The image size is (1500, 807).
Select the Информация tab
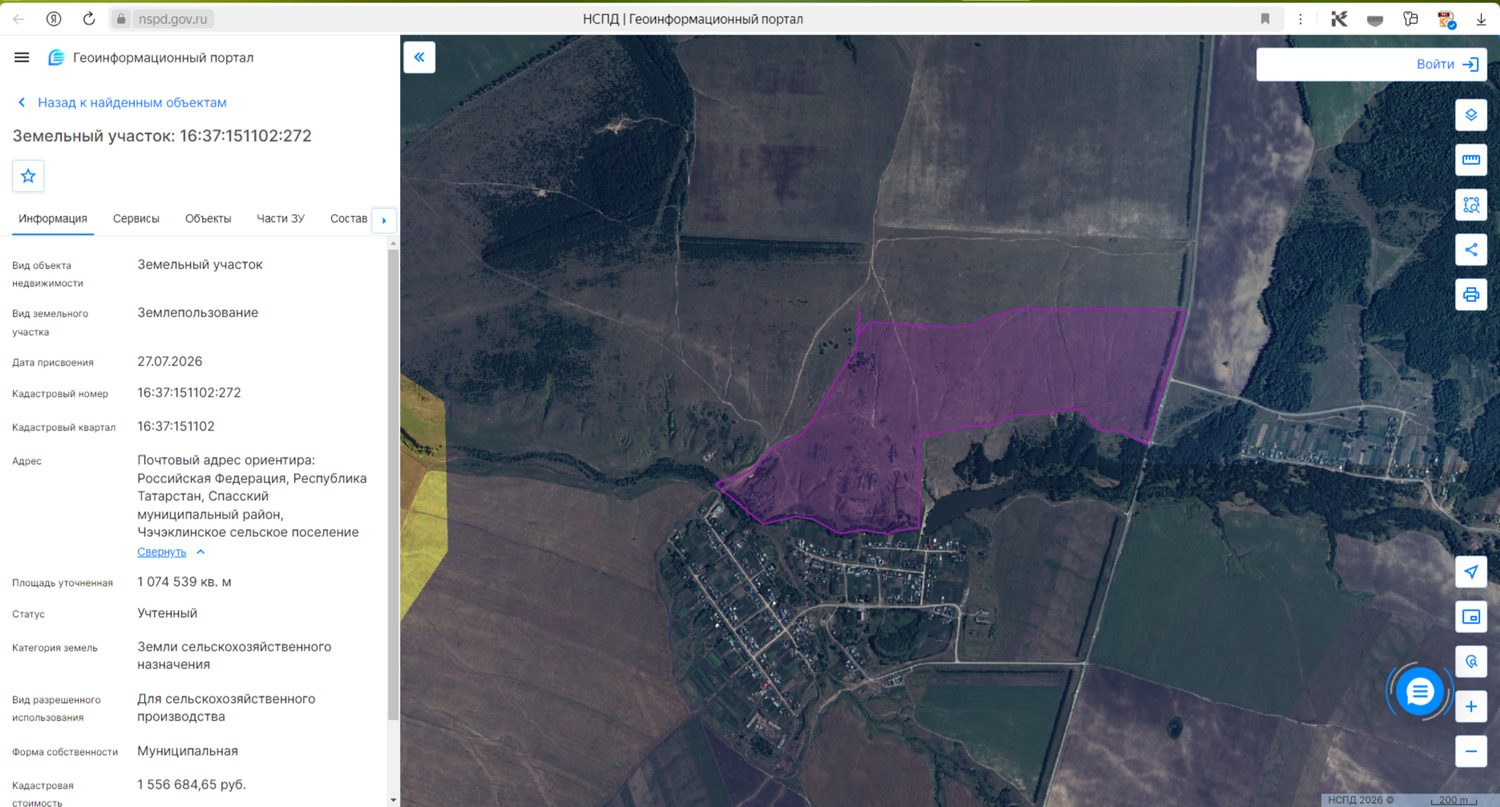coord(53,218)
